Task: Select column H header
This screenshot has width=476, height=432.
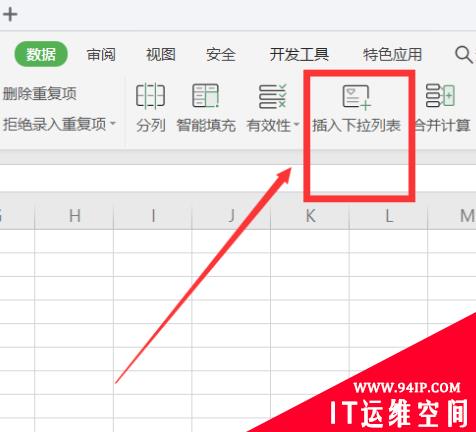Action: pos(74,216)
